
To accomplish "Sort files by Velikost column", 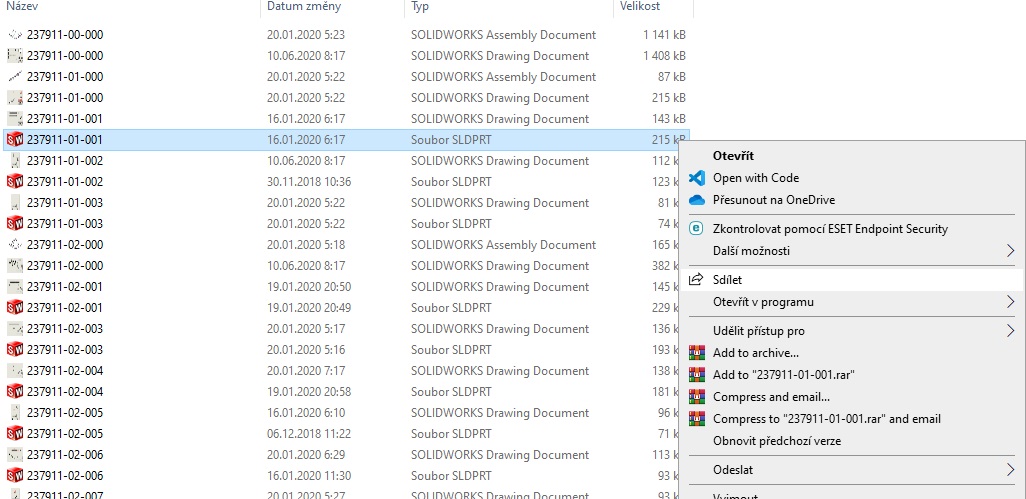I will click(639, 7).
